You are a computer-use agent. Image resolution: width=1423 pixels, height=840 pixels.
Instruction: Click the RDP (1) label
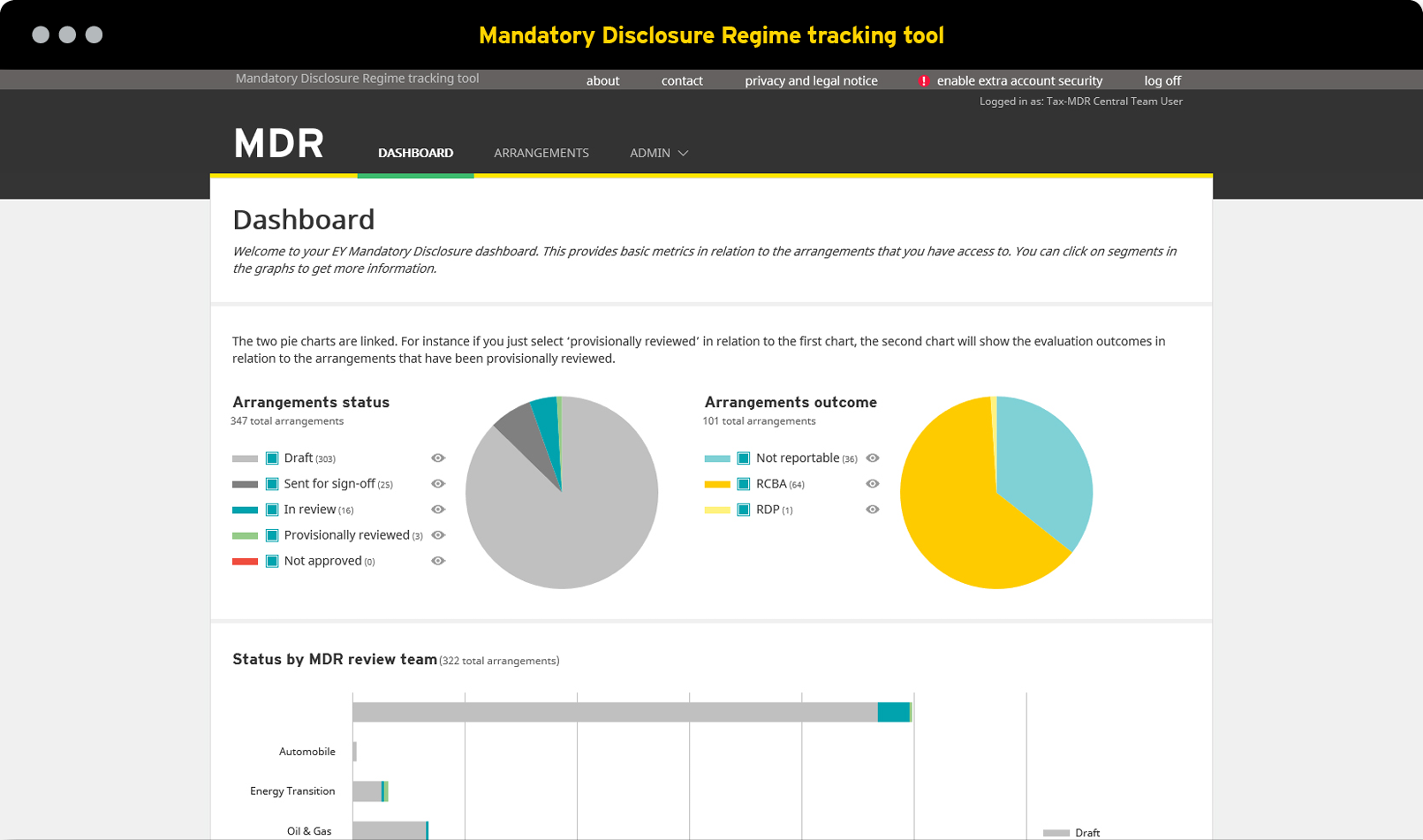[x=774, y=509]
